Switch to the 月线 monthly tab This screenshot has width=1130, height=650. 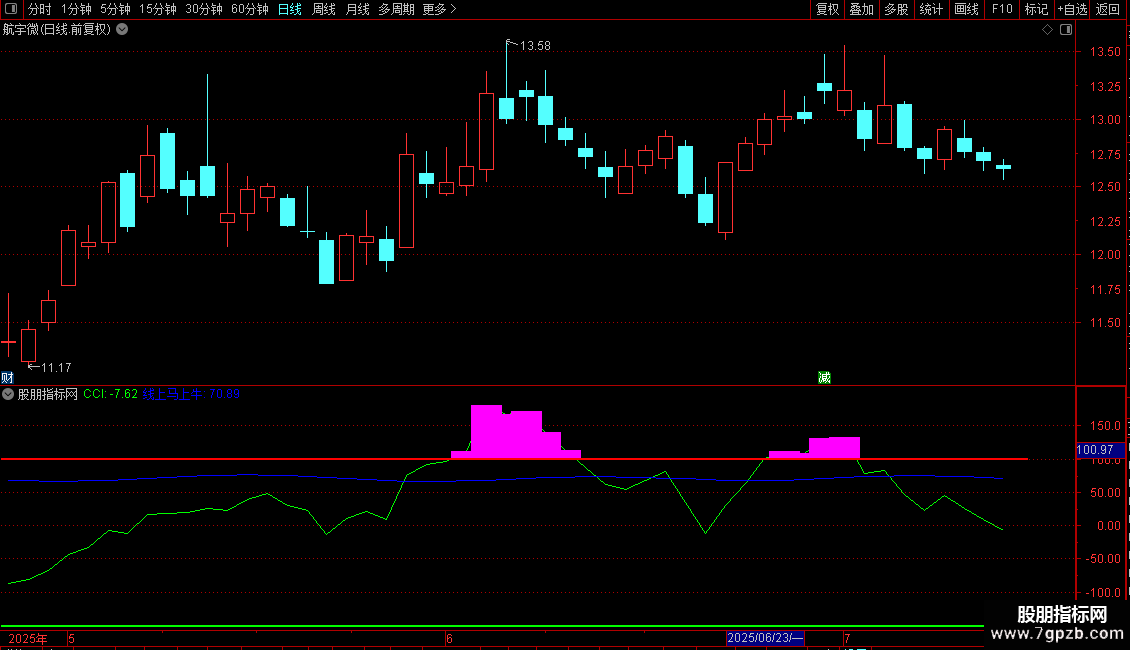357,9
